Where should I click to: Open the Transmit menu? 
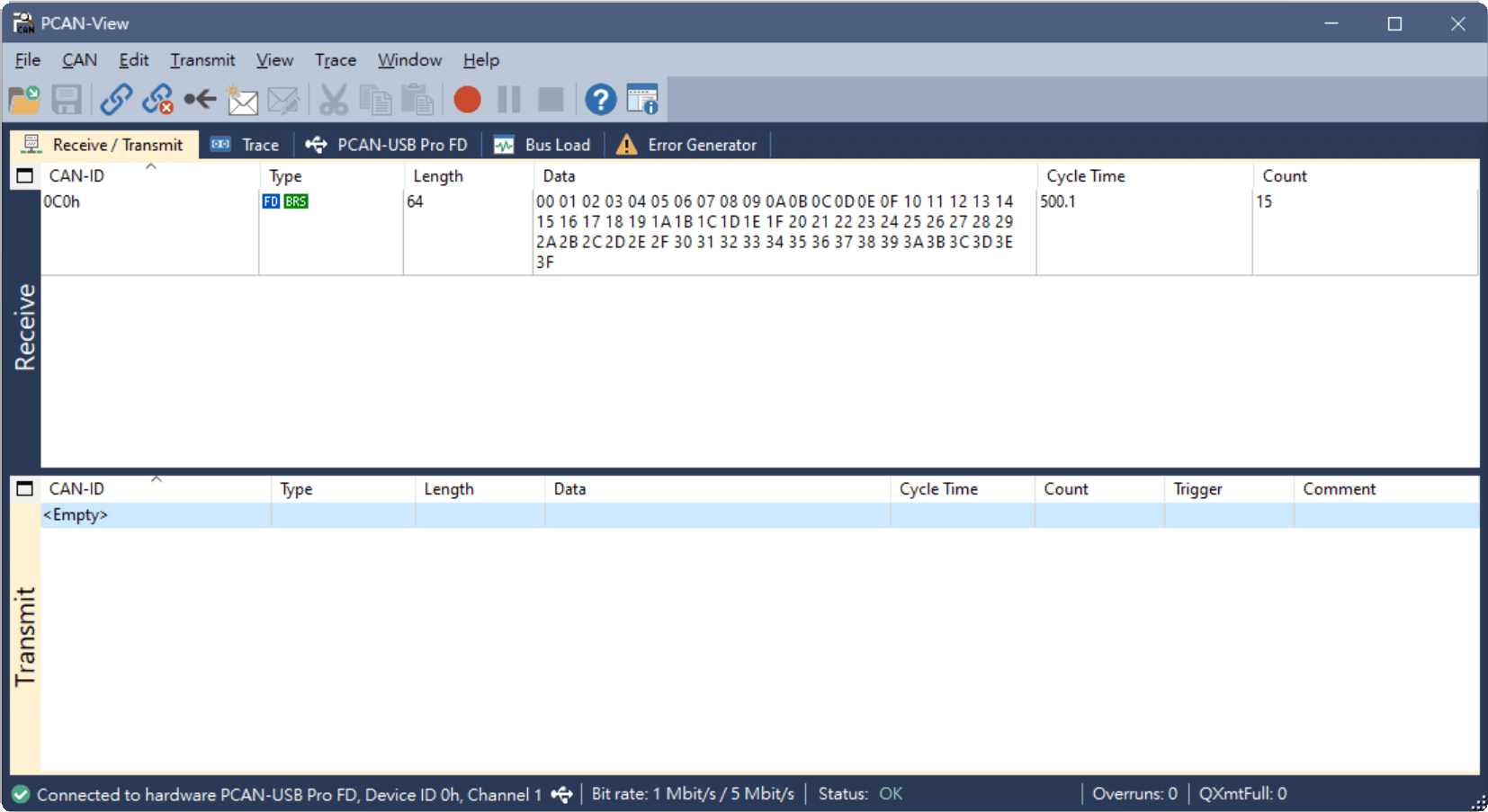point(202,60)
